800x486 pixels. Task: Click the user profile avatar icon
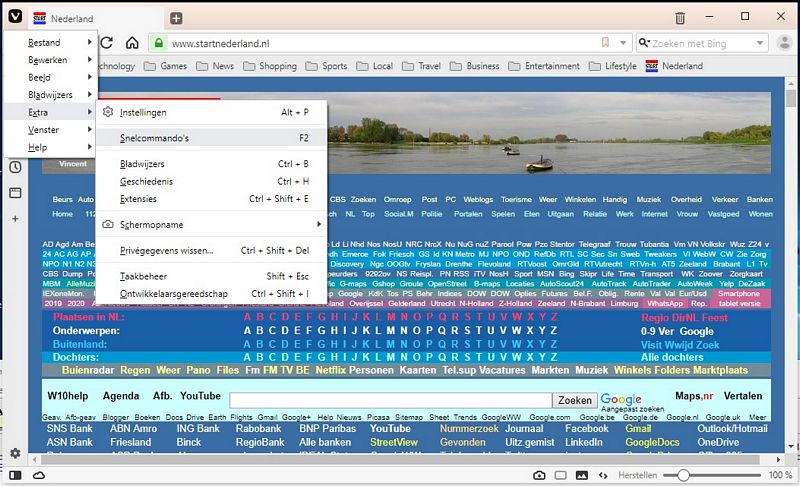[784, 43]
